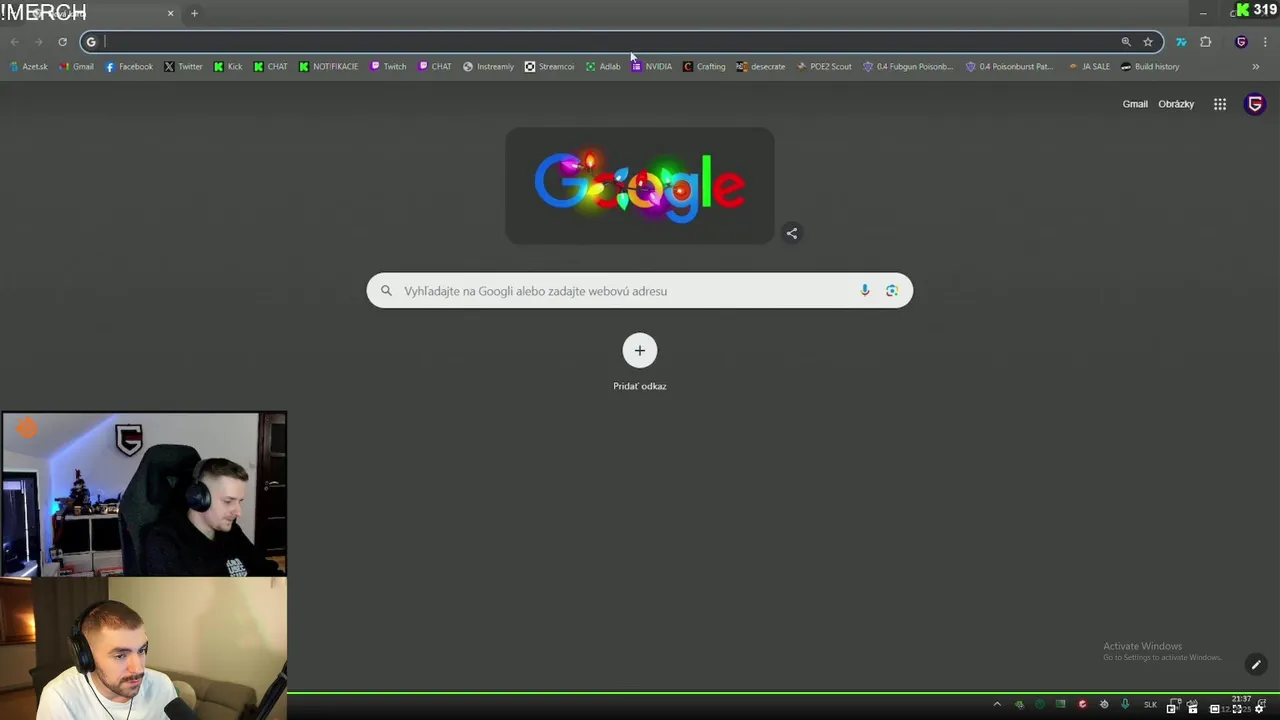Open the Twitter bookmark

coord(183,67)
